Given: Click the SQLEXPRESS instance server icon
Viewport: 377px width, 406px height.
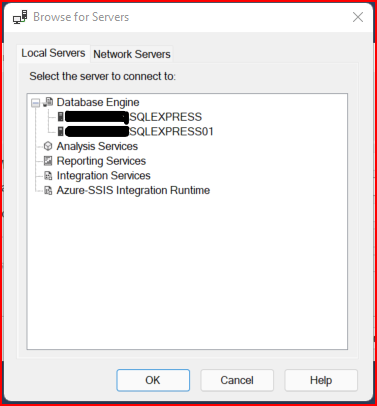Looking at the screenshot, I should click(61, 117).
